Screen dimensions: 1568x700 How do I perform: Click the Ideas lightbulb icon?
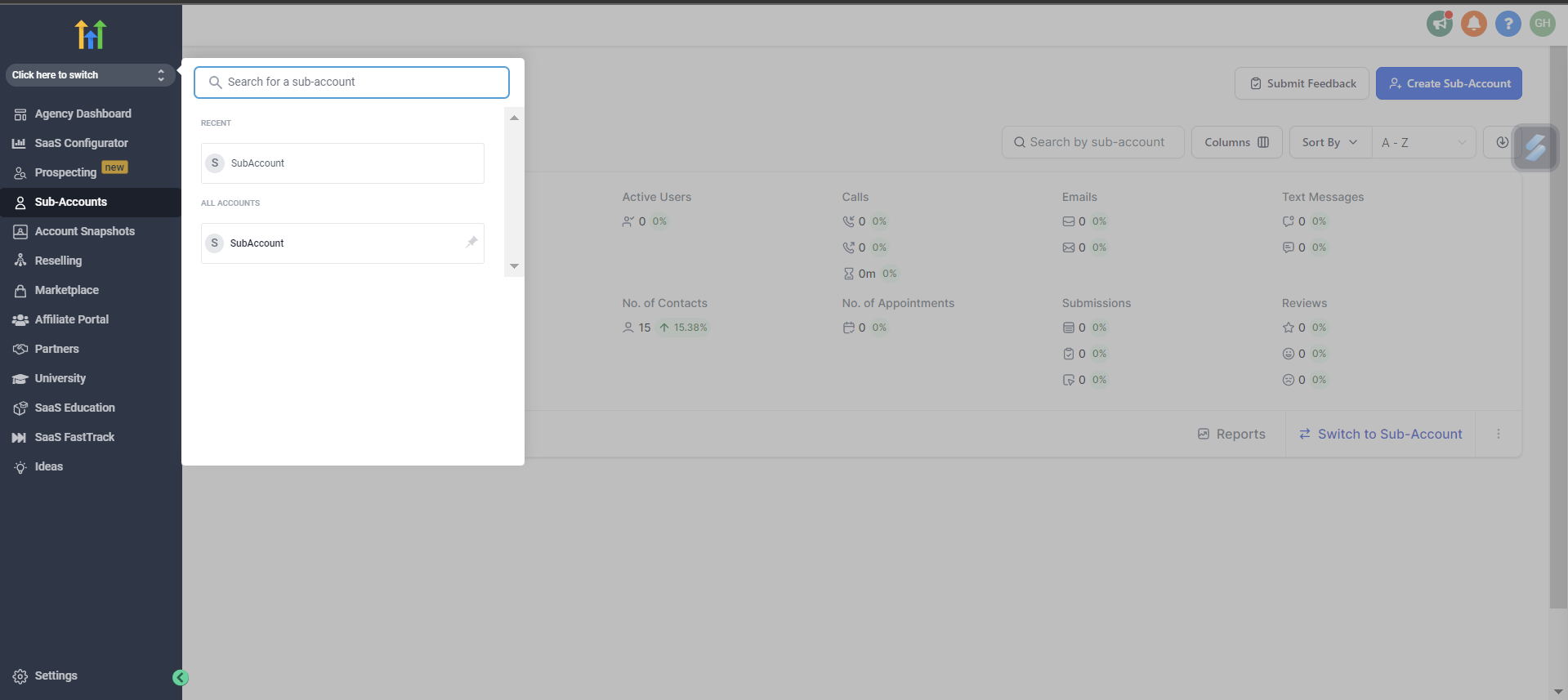[20, 467]
